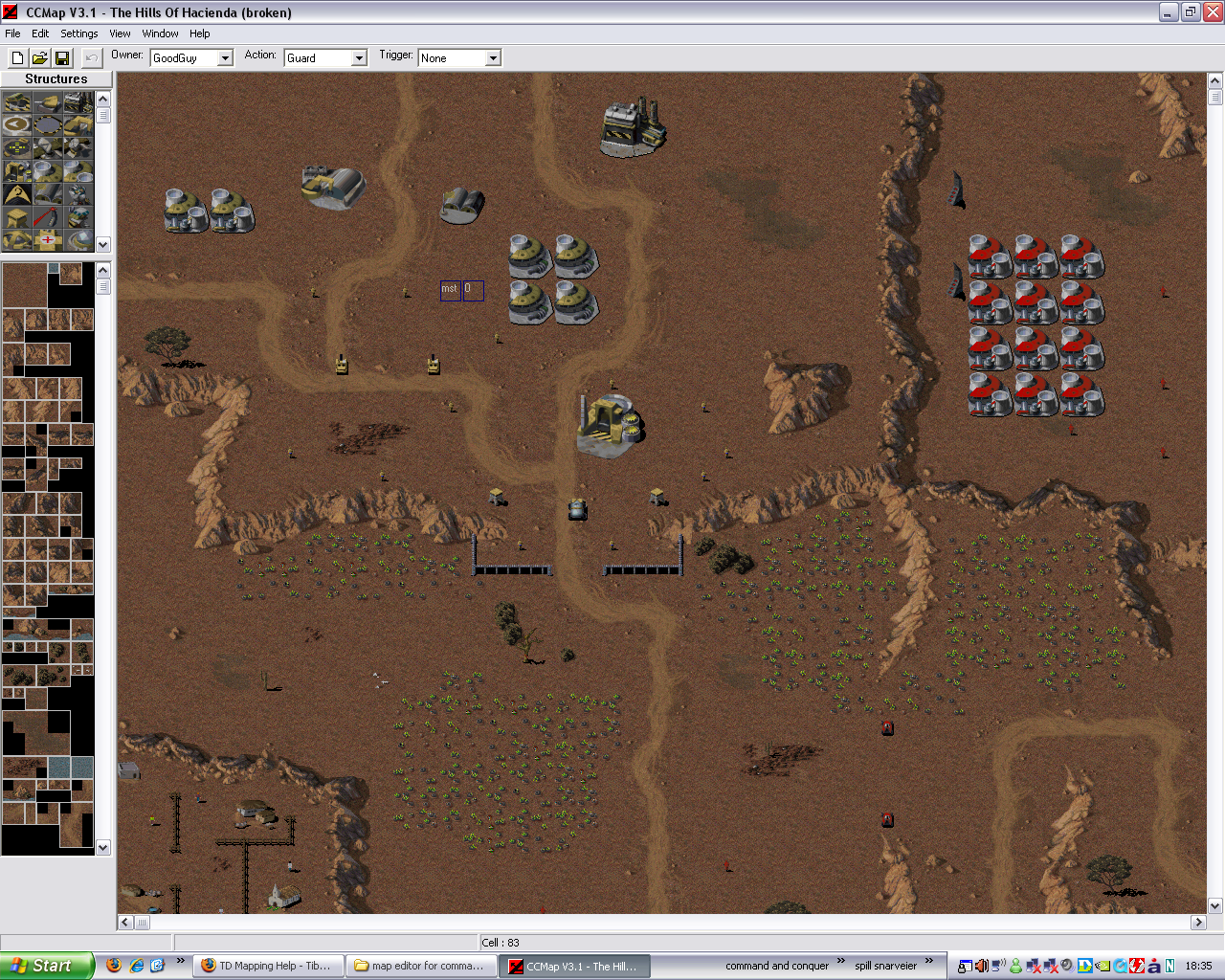Click the weapons factory building on the map
Image resolution: width=1225 pixels, height=980 pixels.
(x=634, y=127)
